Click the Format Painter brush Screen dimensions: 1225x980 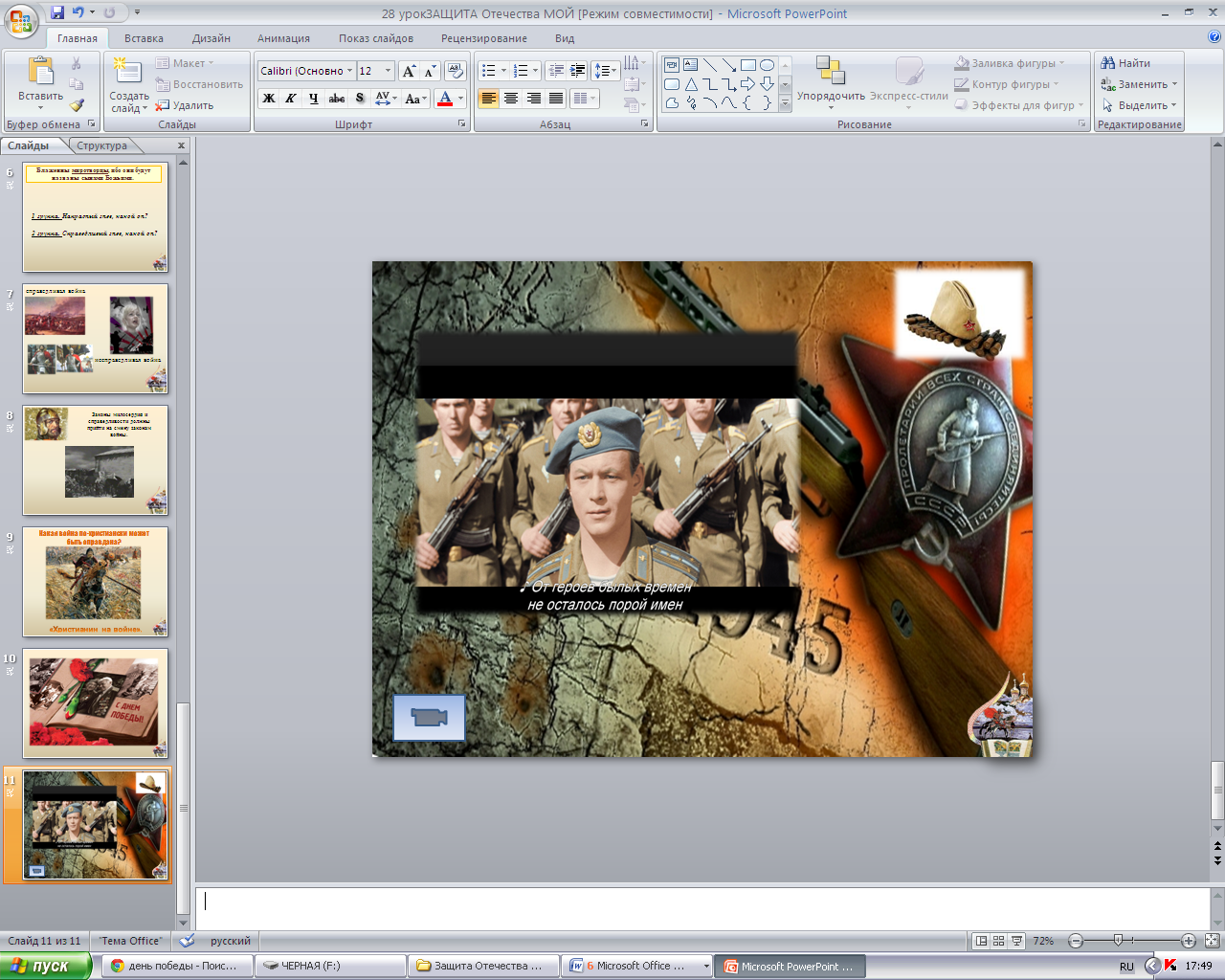[x=77, y=105]
